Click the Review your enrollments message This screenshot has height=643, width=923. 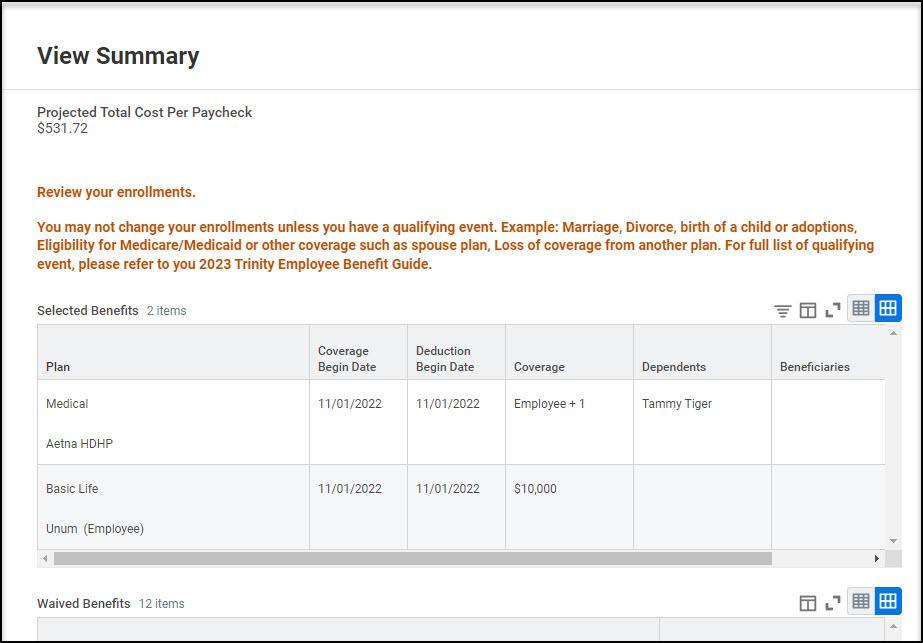(x=116, y=193)
